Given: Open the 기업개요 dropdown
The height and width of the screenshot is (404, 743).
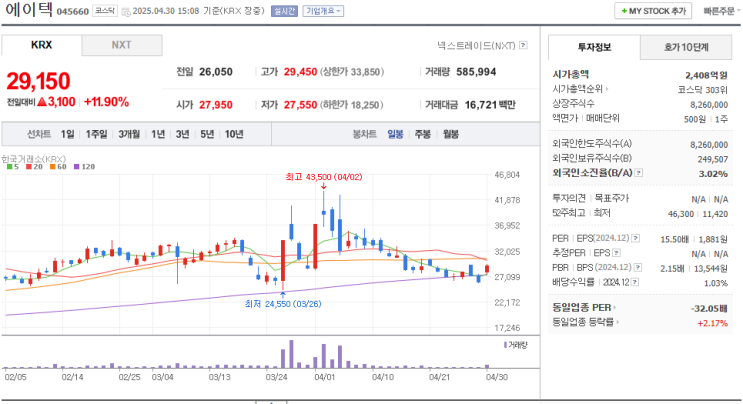Looking at the screenshot, I should point(324,11).
